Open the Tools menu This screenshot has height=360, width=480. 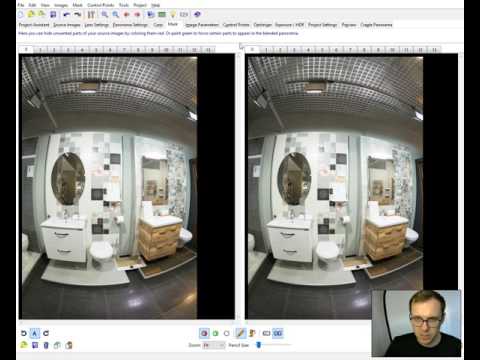[124, 5]
